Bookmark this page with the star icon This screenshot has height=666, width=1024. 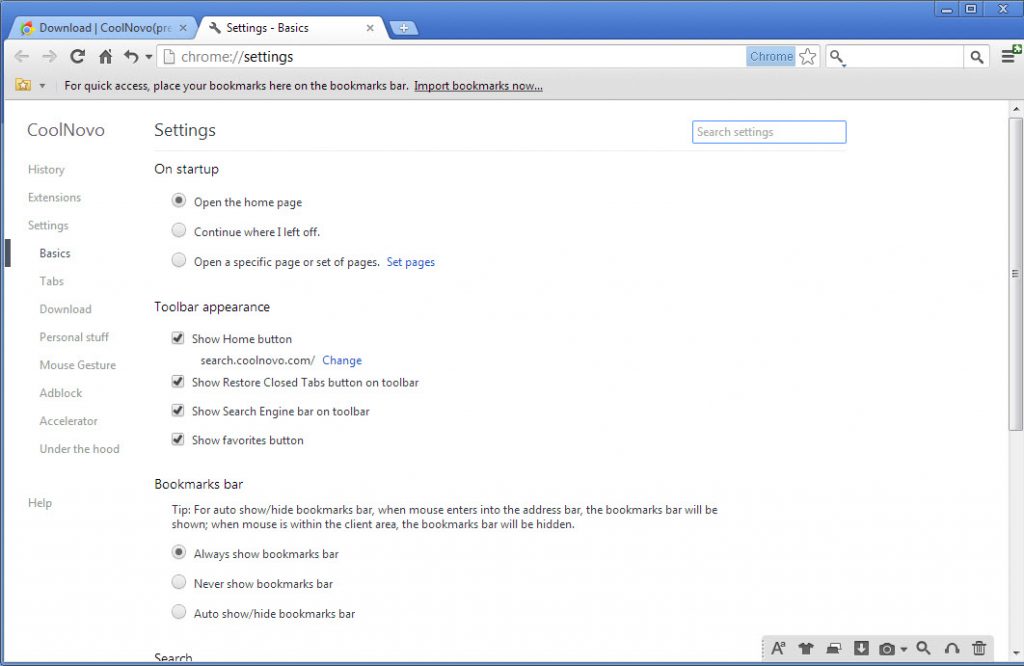coord(808,57)
